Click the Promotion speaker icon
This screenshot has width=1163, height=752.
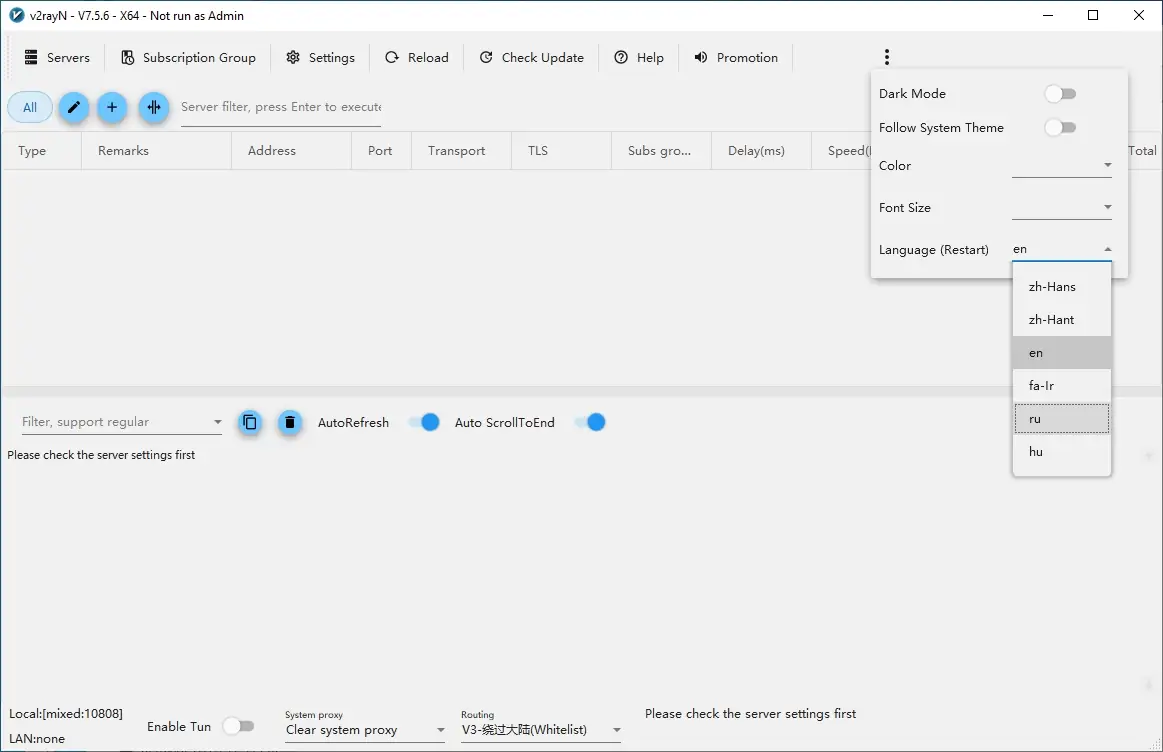pos(701,57)
